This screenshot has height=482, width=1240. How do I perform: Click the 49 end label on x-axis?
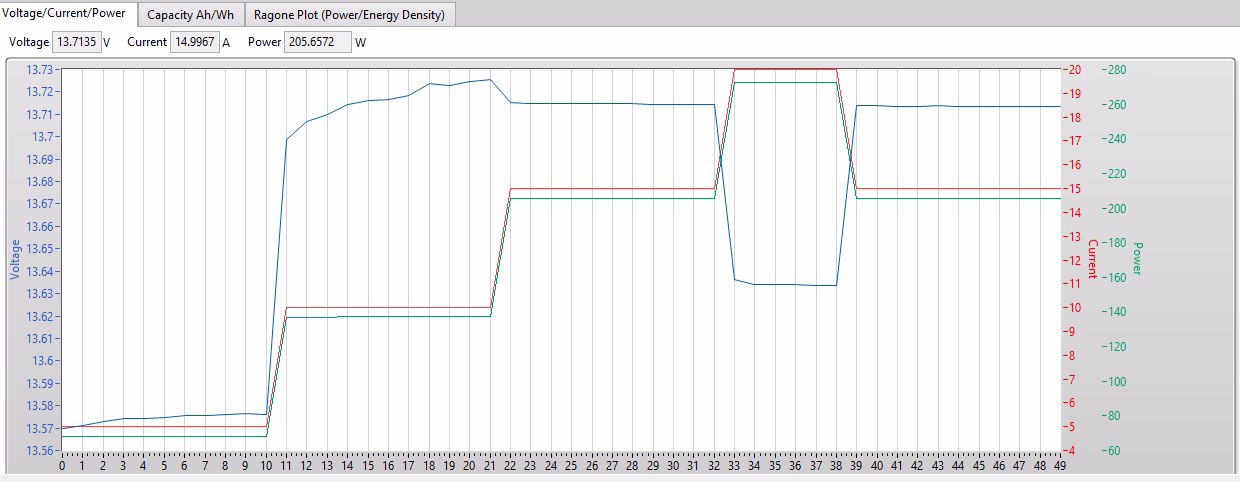pyautogui.click(x=1060, y=466)
